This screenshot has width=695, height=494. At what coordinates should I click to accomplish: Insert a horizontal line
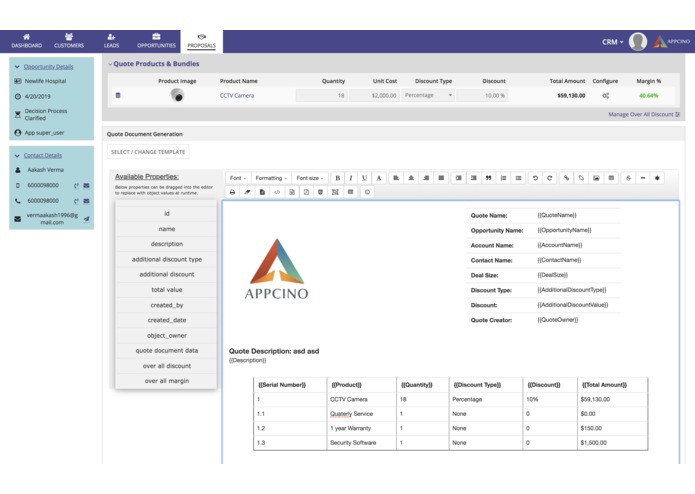click(x=643, y=178)
